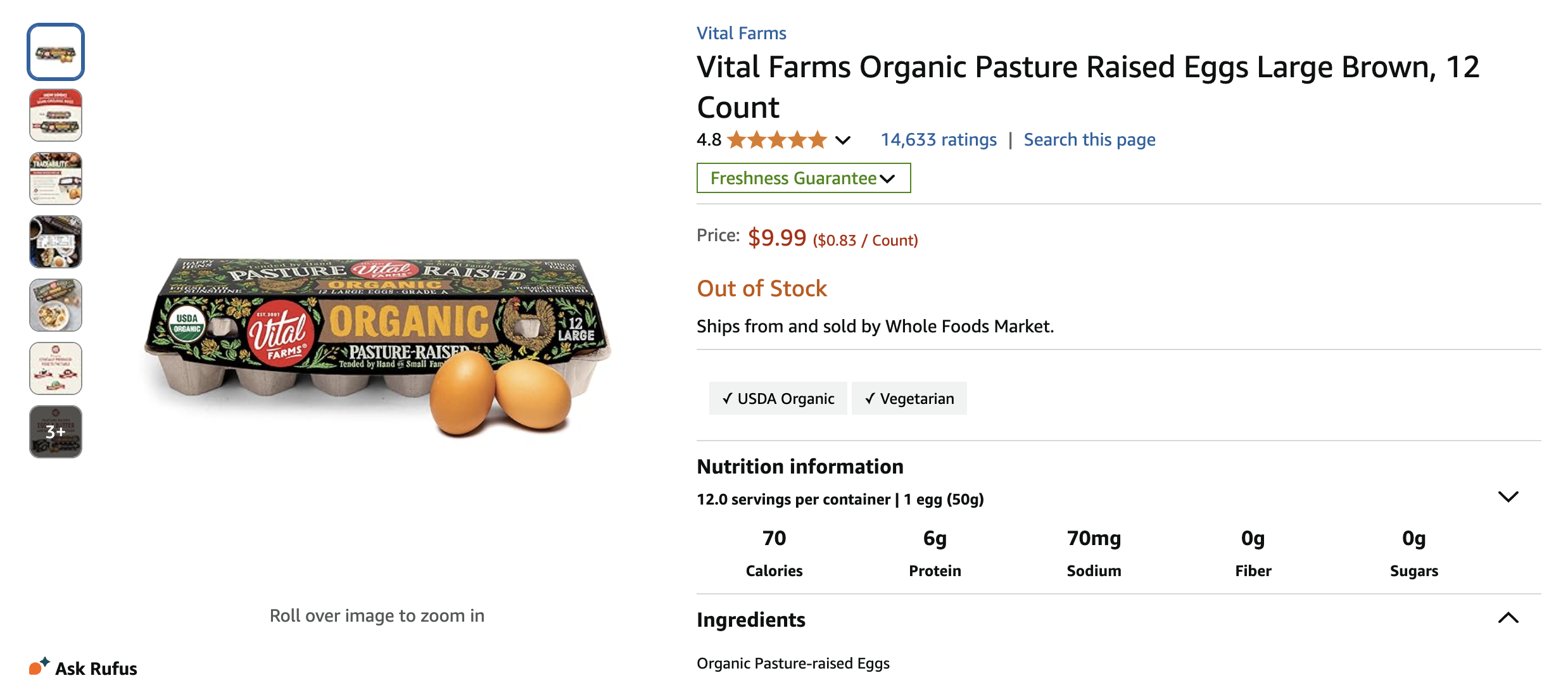The width and height of the screenshot is (1568, 685).
Task: Click the Search this page link
Action: pyautogui.click(x=1089, y=139)
